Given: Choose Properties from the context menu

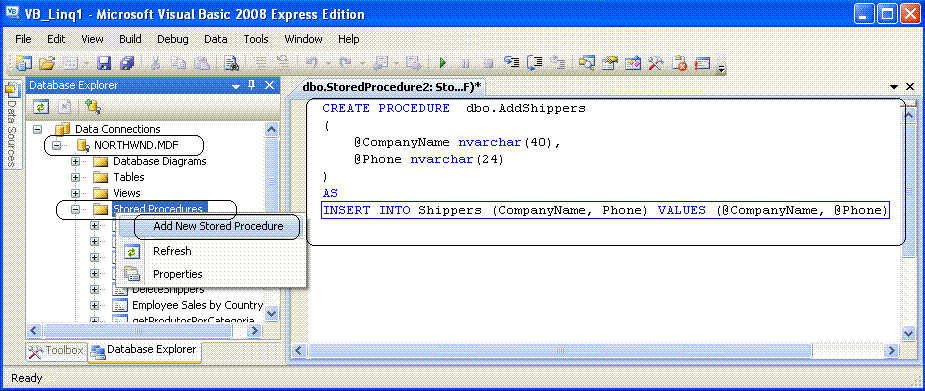Looking at the screenshot, I should (x=178, y=274).
